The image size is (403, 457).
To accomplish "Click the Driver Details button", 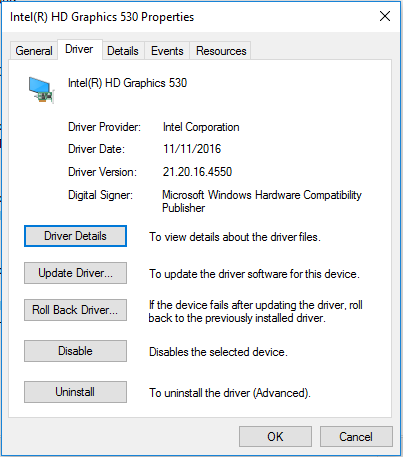I will click(75, 236).
